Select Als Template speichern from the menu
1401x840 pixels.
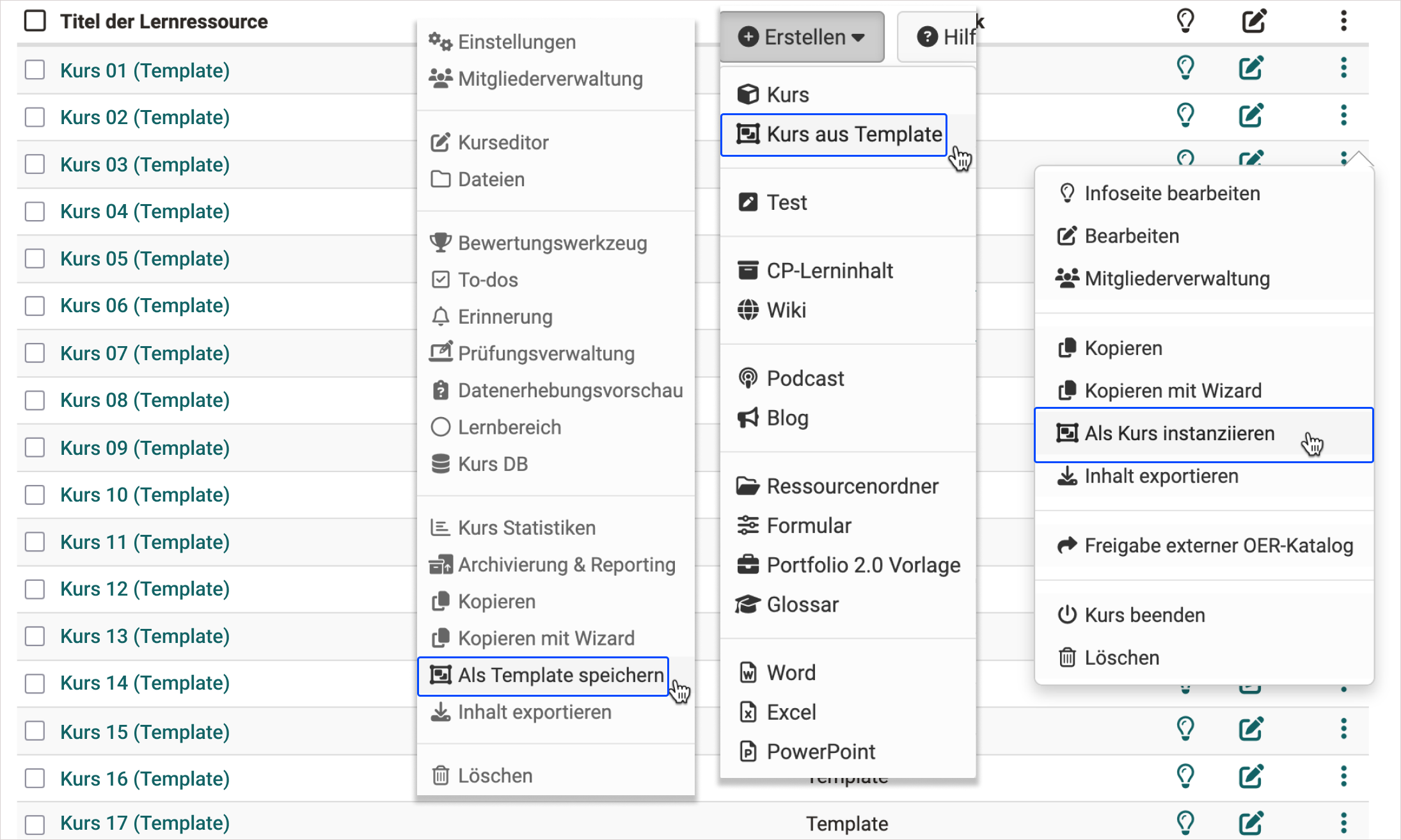pos(560,675)
